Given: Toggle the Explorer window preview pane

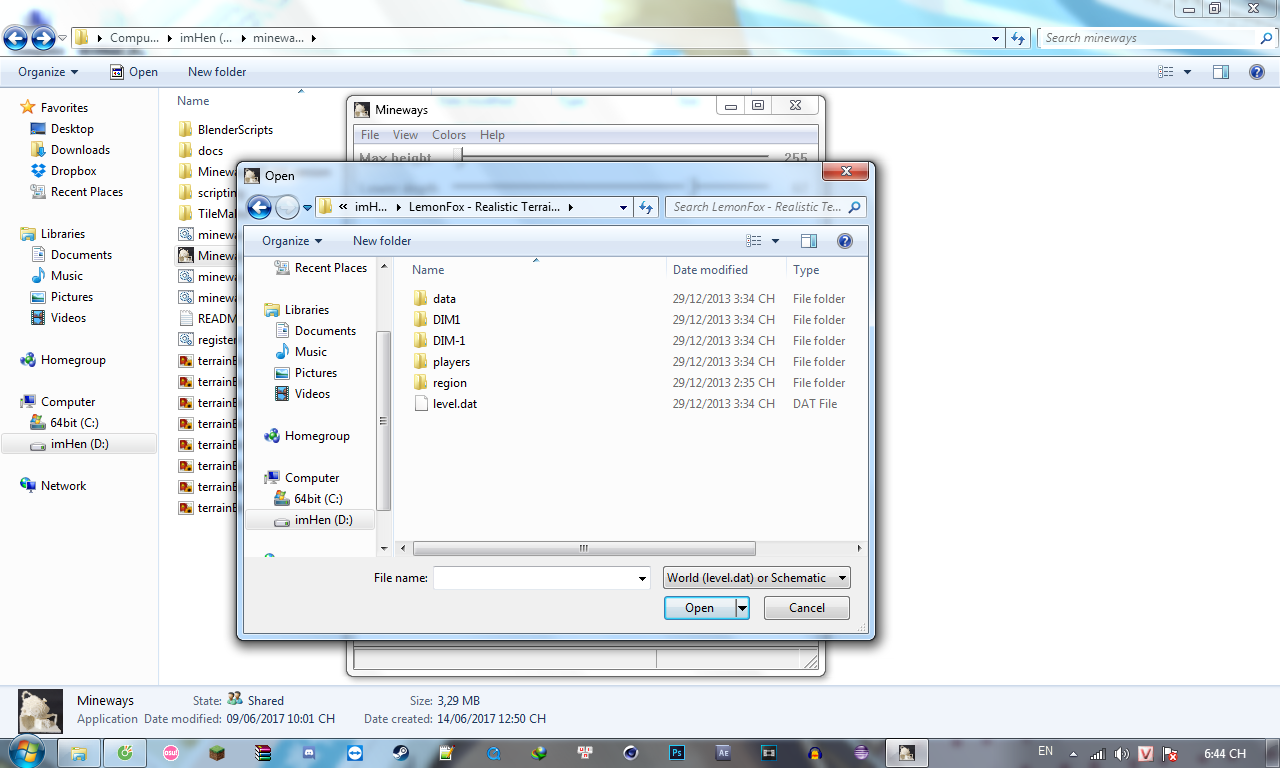Looking at the screenshot, I should pyautogui.click(x=1221, y=72).
